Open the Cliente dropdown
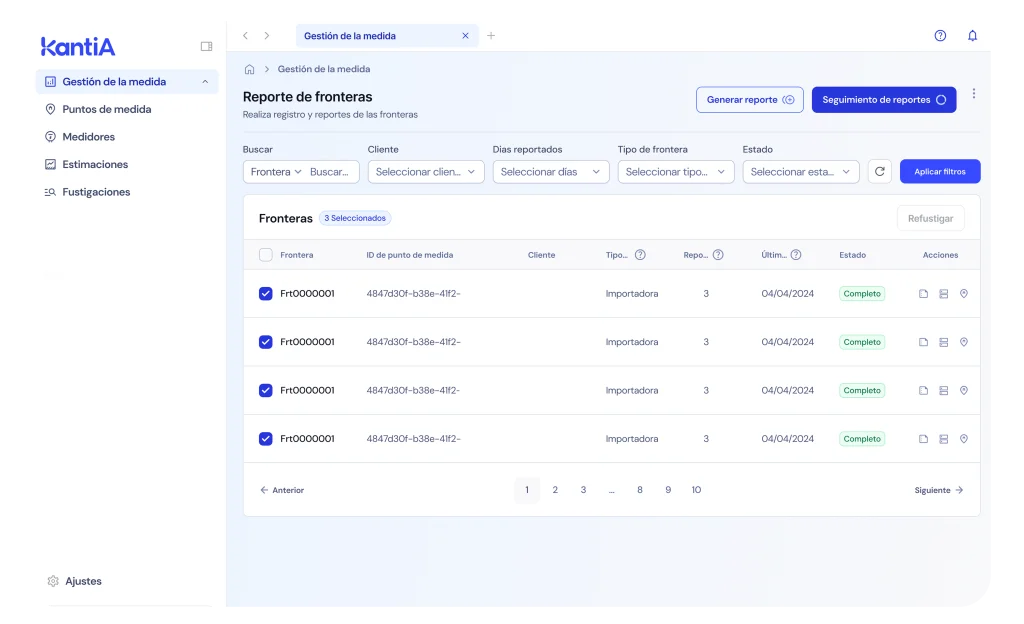 pos(426,172)
